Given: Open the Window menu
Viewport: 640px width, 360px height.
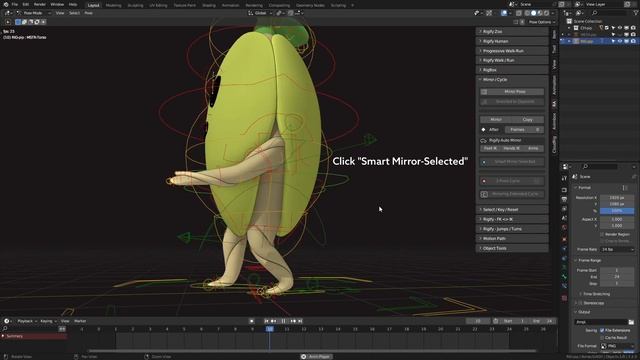Looking at the screenshot, I should (57, 4).
